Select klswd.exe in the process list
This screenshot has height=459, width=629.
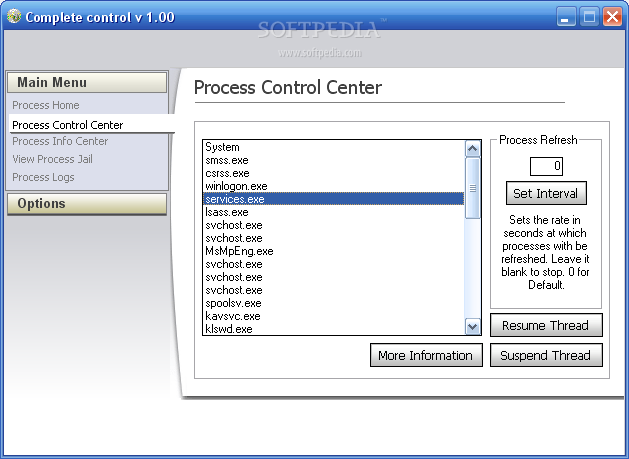tap(334, 329)
